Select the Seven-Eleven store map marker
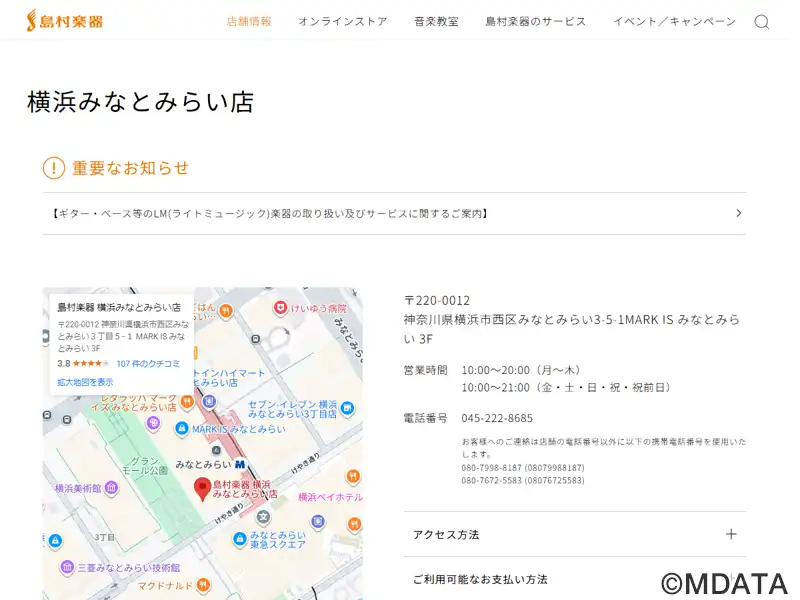Image resolution: width=800 pixels, height=600 pixels. tap(346, 408)
